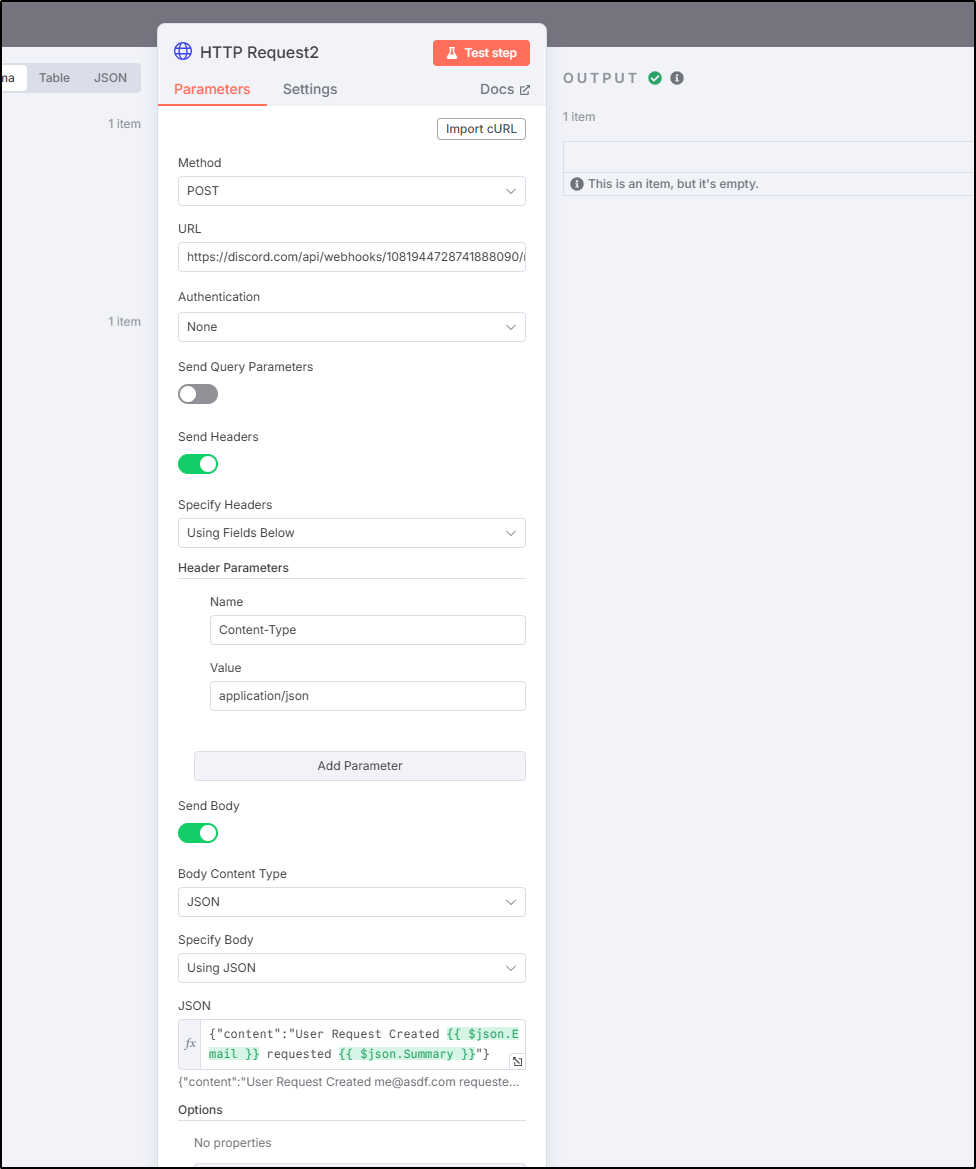Expand the Authentication dropdown
Image resolution: width=976 pixels, height=1169 pixels.
[x=352, y=327]
